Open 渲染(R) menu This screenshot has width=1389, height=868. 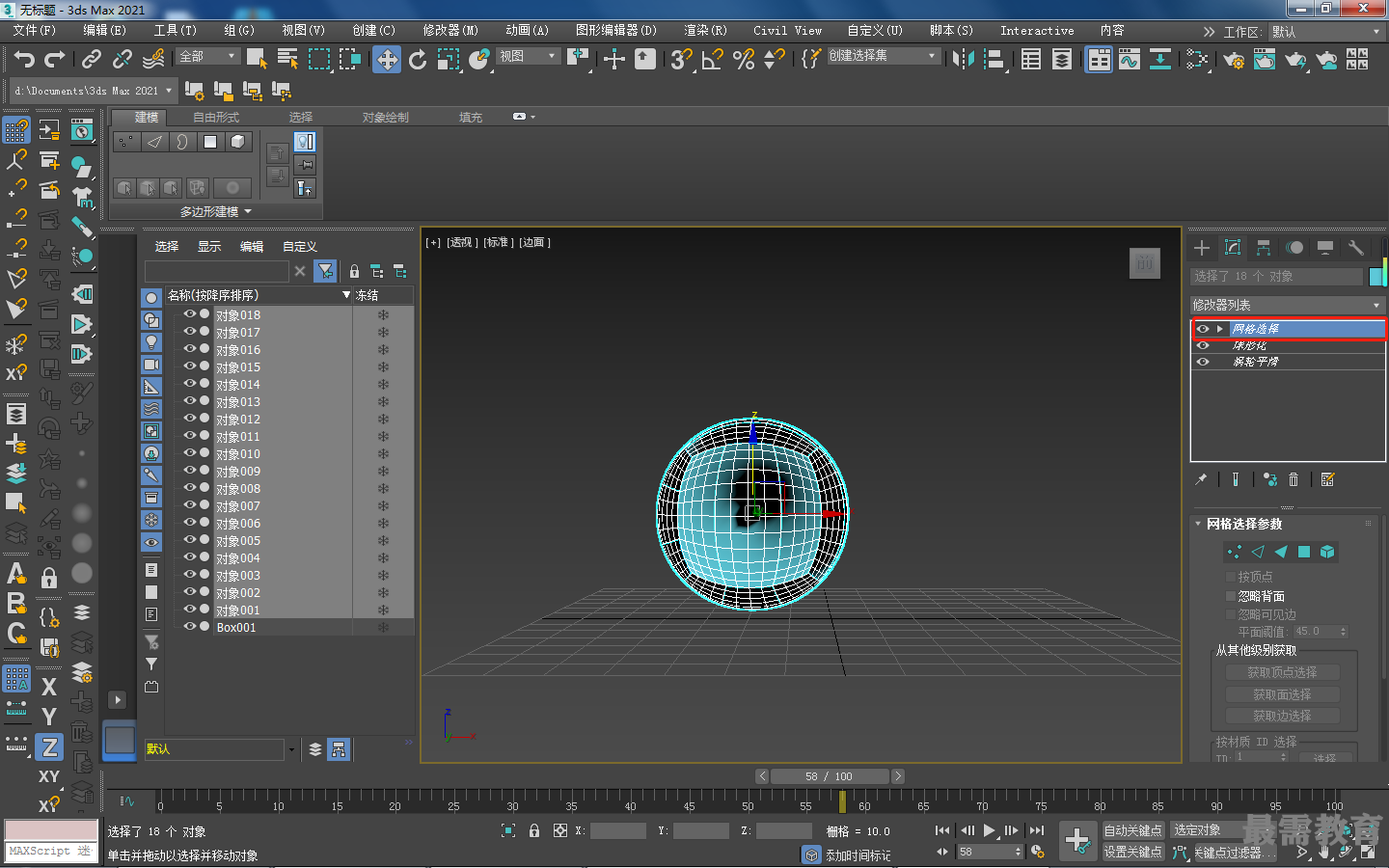coord(706,30)
